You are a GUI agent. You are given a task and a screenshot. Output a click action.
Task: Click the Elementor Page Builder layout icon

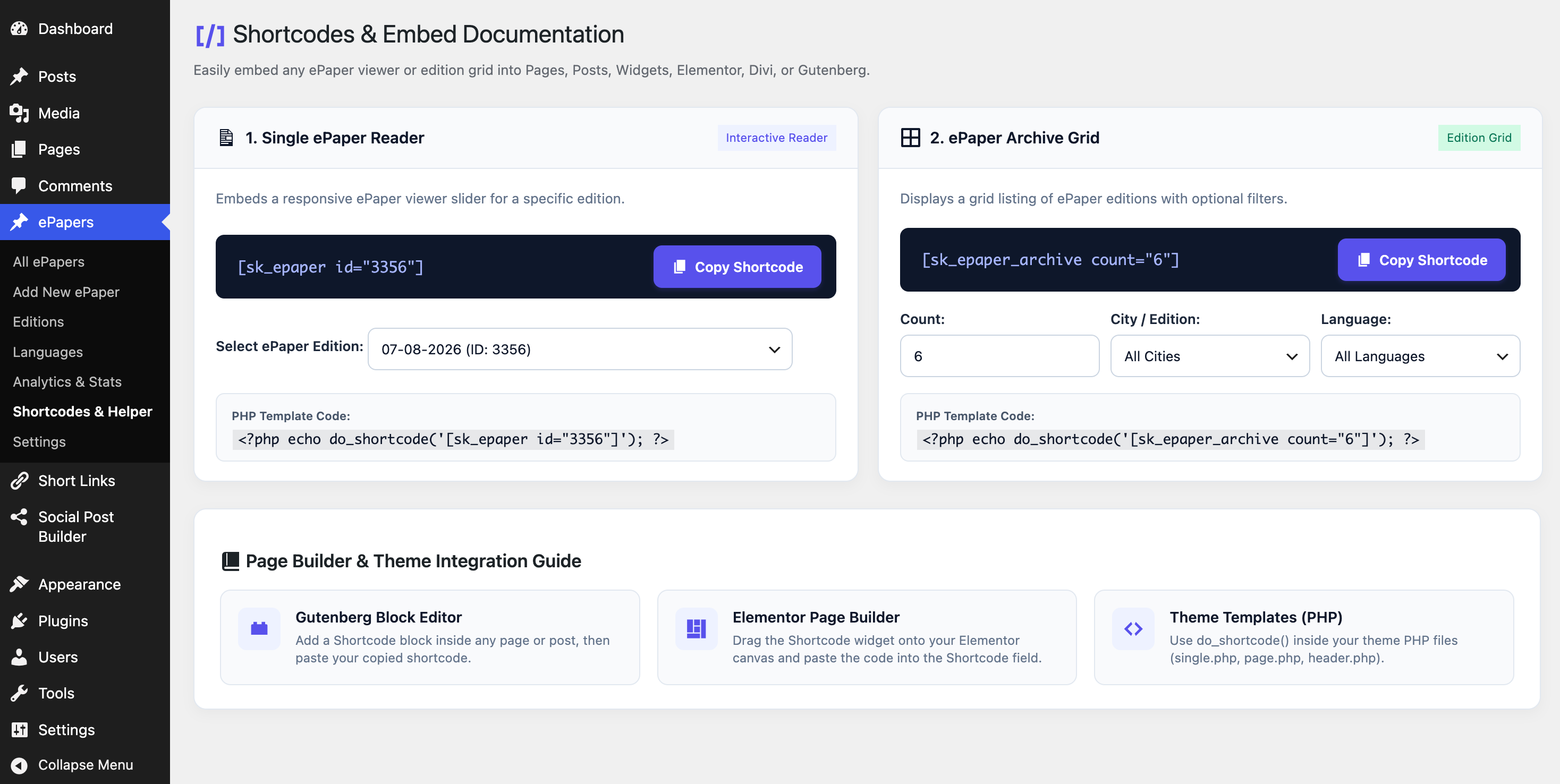[697, 629]
